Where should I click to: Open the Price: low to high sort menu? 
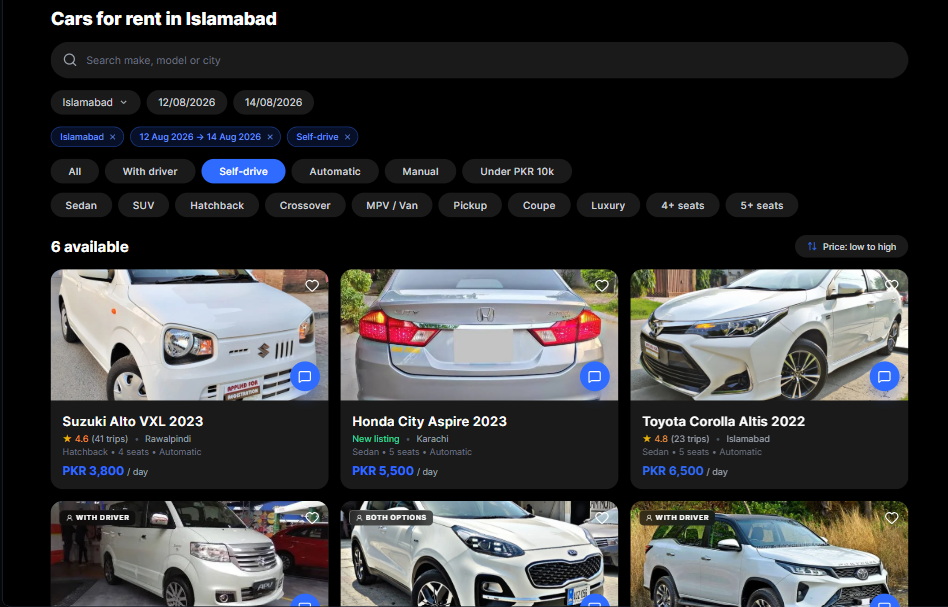851,247
